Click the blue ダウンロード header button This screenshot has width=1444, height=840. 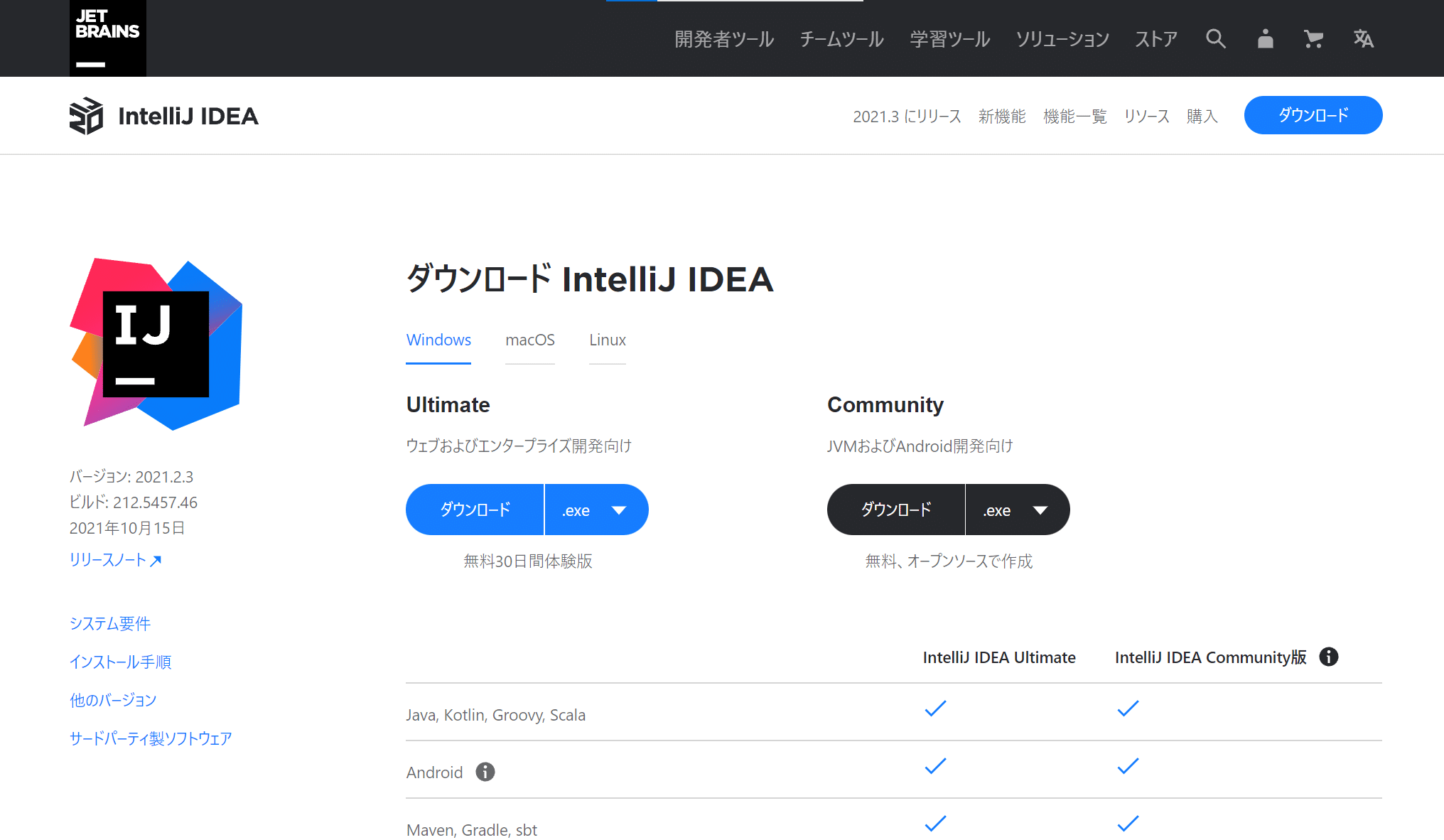click(1313, 115)
